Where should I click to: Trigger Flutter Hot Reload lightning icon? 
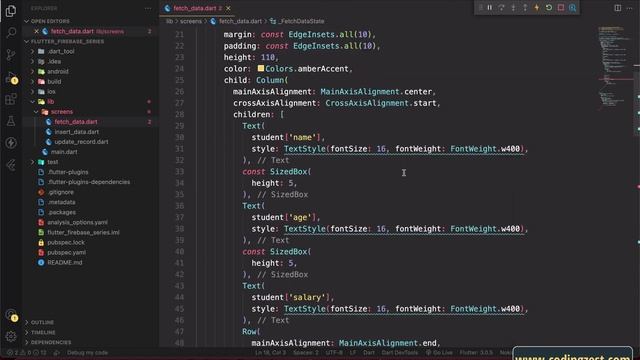[537, 8]
